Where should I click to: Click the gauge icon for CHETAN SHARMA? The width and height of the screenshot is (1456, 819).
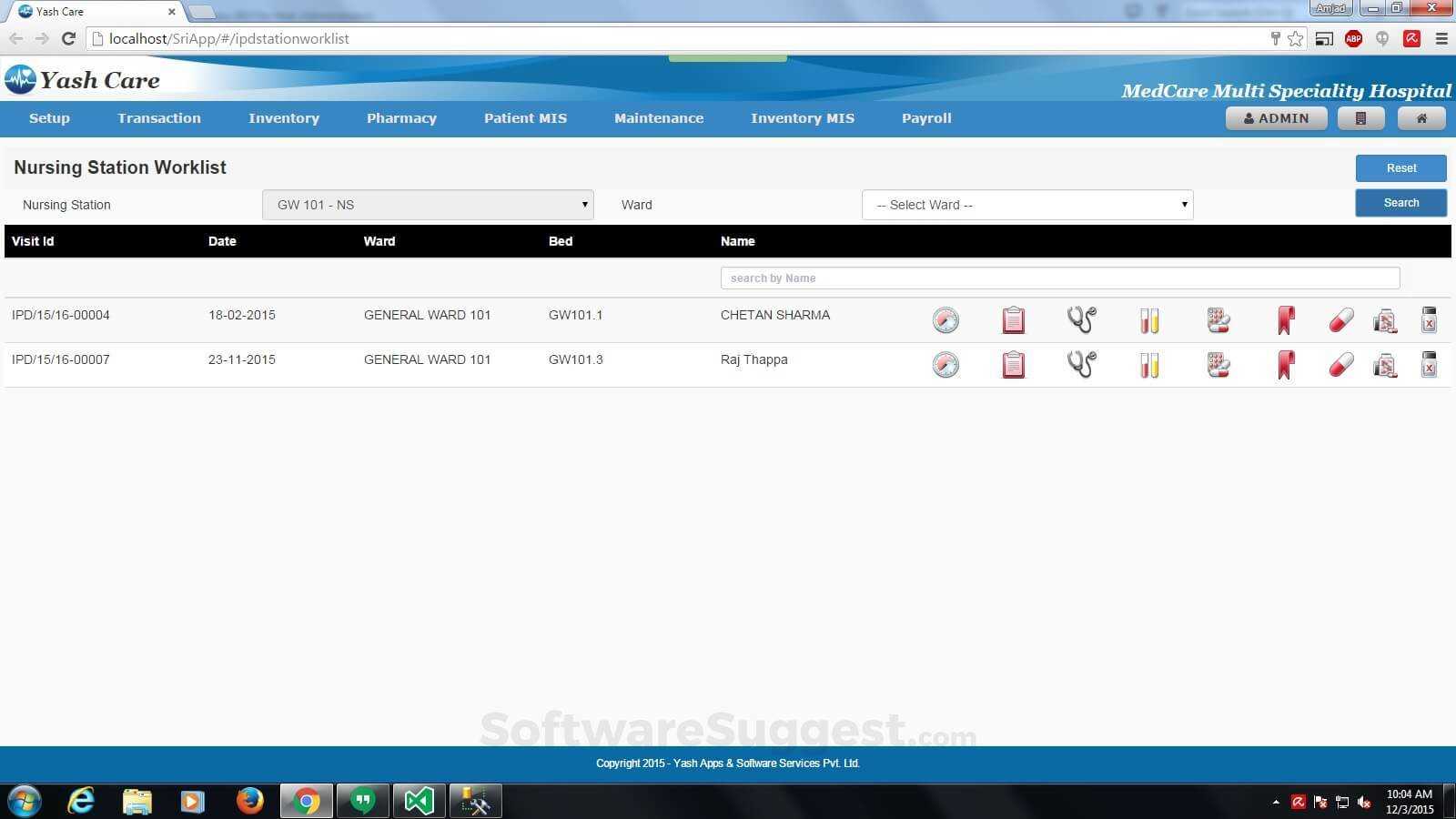(x=945, y=320)
